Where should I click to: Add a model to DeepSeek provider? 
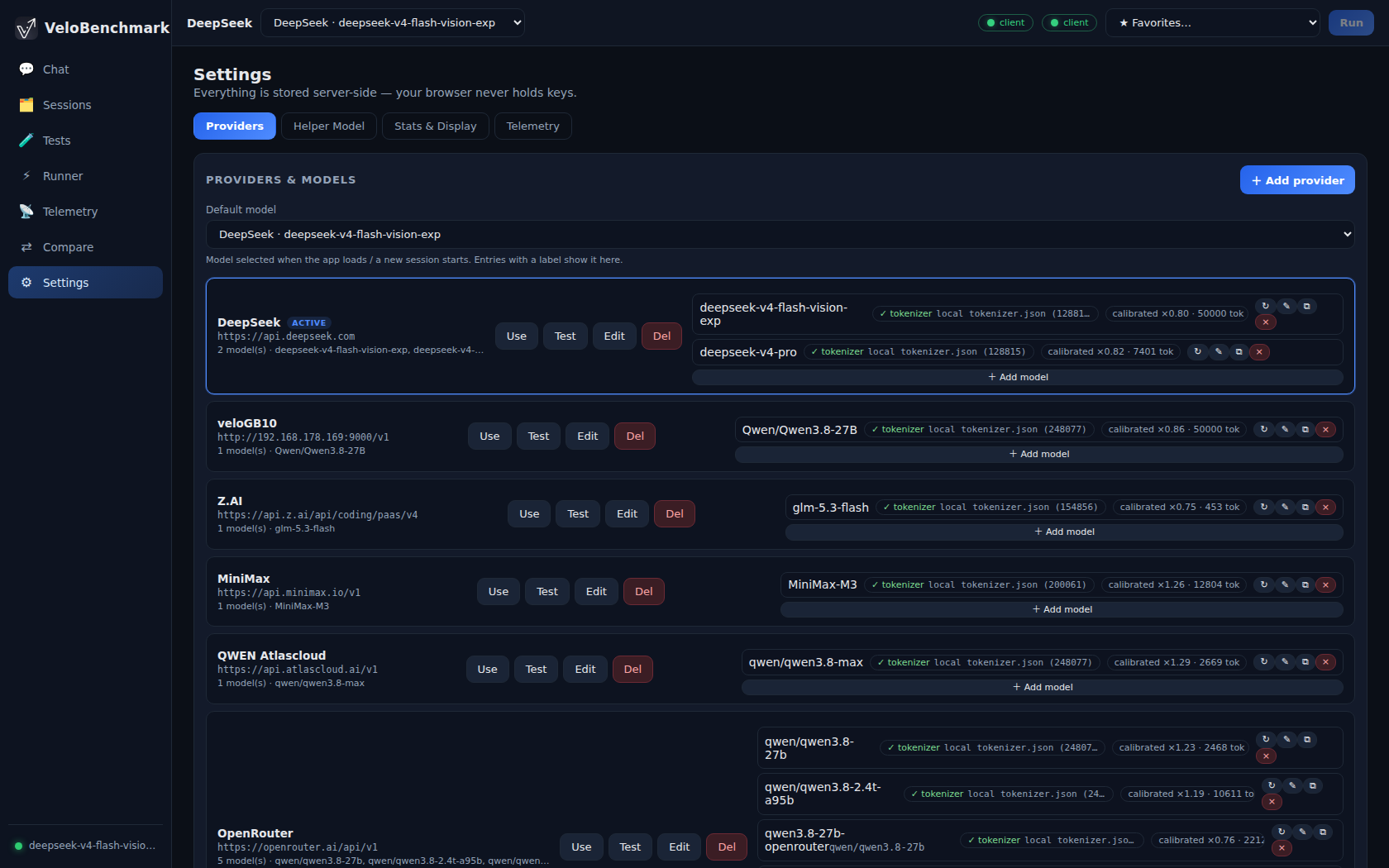(1018, 377)
